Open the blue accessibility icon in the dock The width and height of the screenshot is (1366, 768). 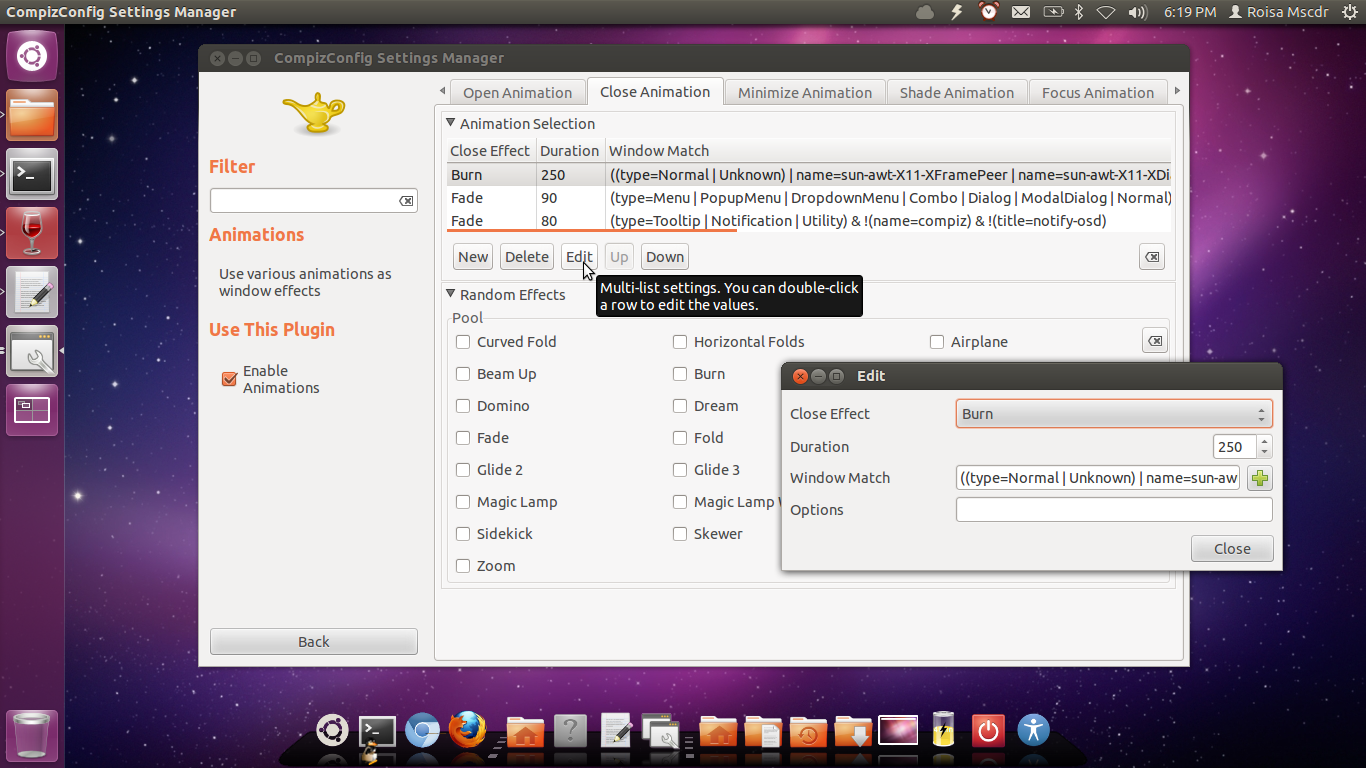(x=1033, y=730)
